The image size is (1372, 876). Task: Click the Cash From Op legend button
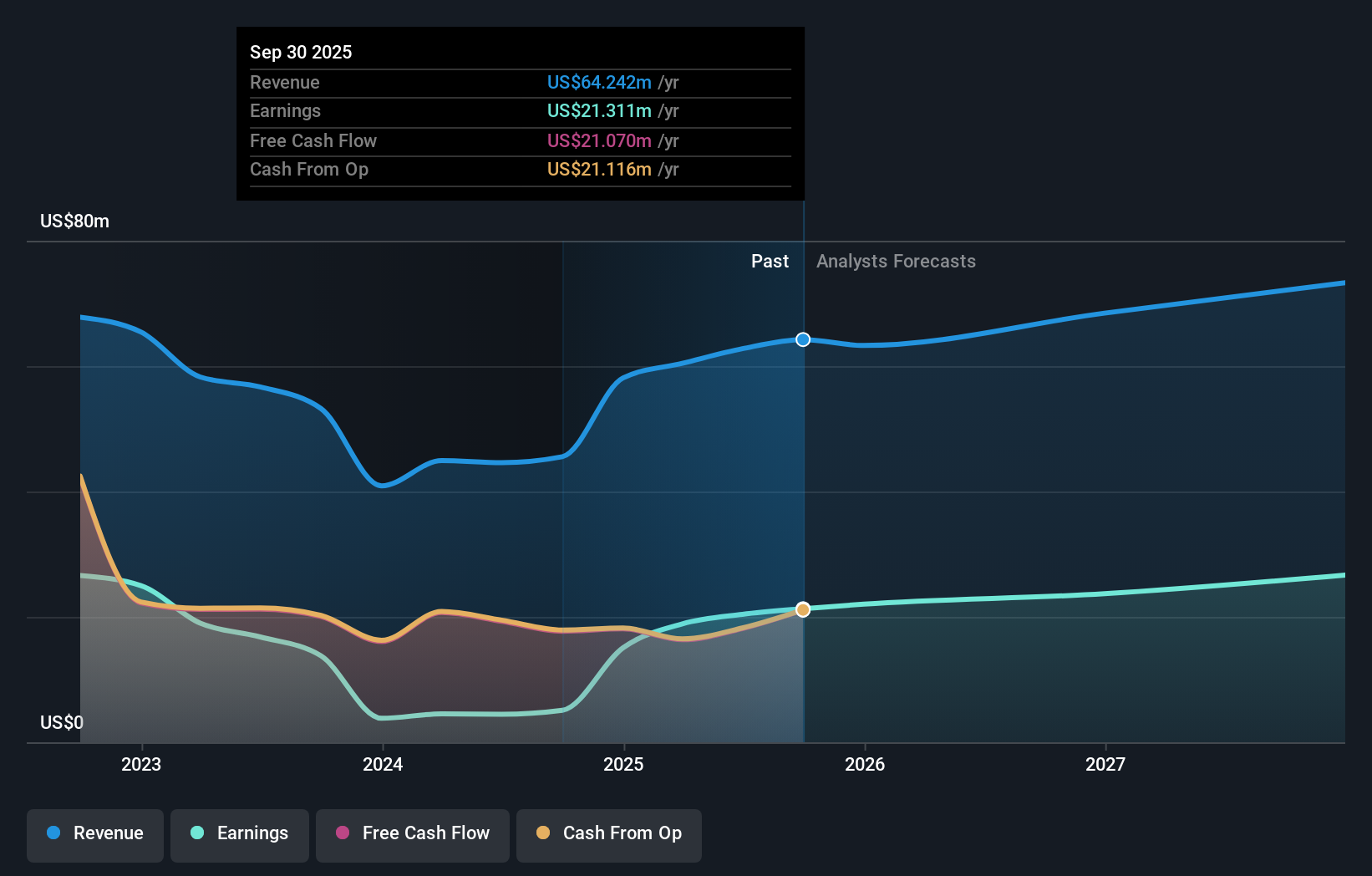pyautogui.click(x=608, y=835)
